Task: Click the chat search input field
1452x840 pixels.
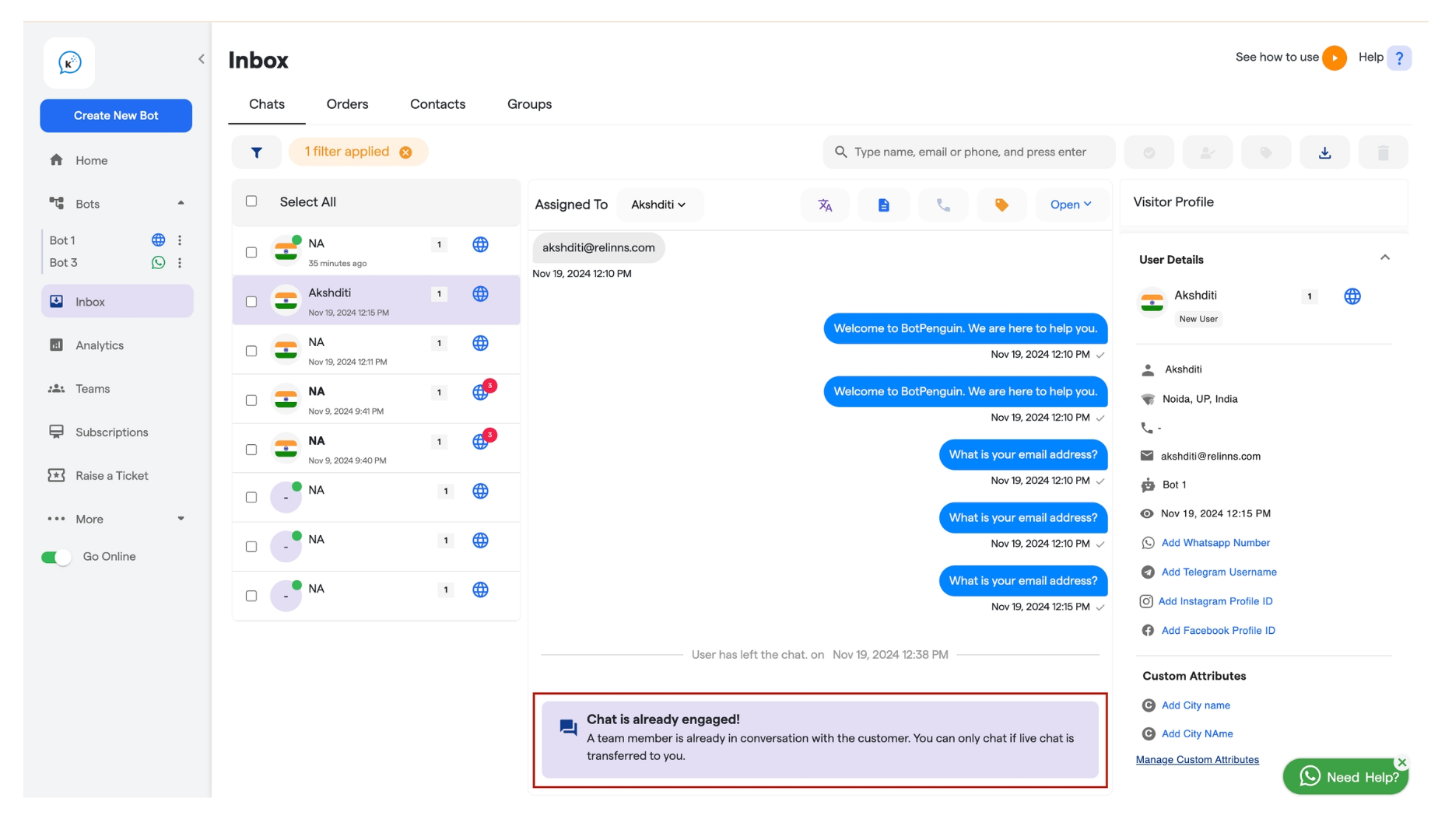Action: point(969,152)
